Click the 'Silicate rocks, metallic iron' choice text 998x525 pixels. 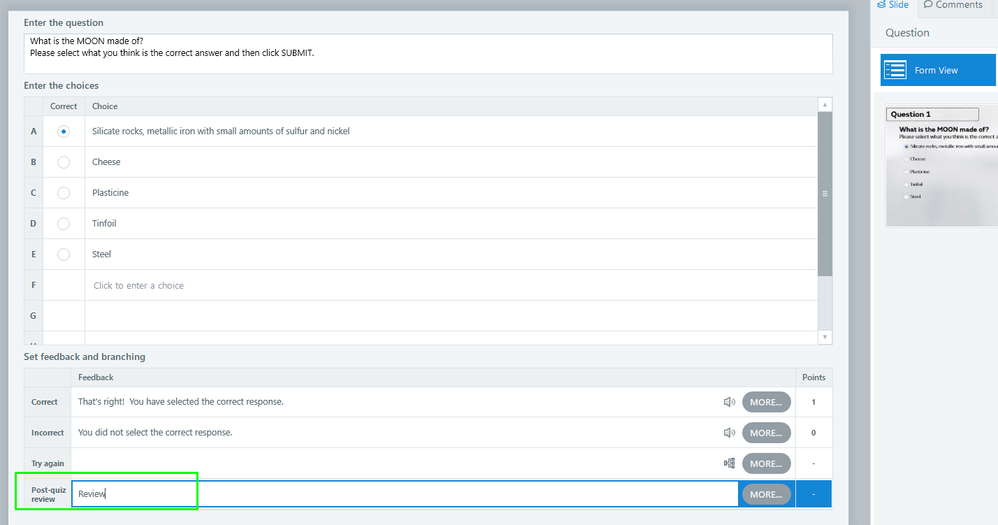(x=221, y=131)
